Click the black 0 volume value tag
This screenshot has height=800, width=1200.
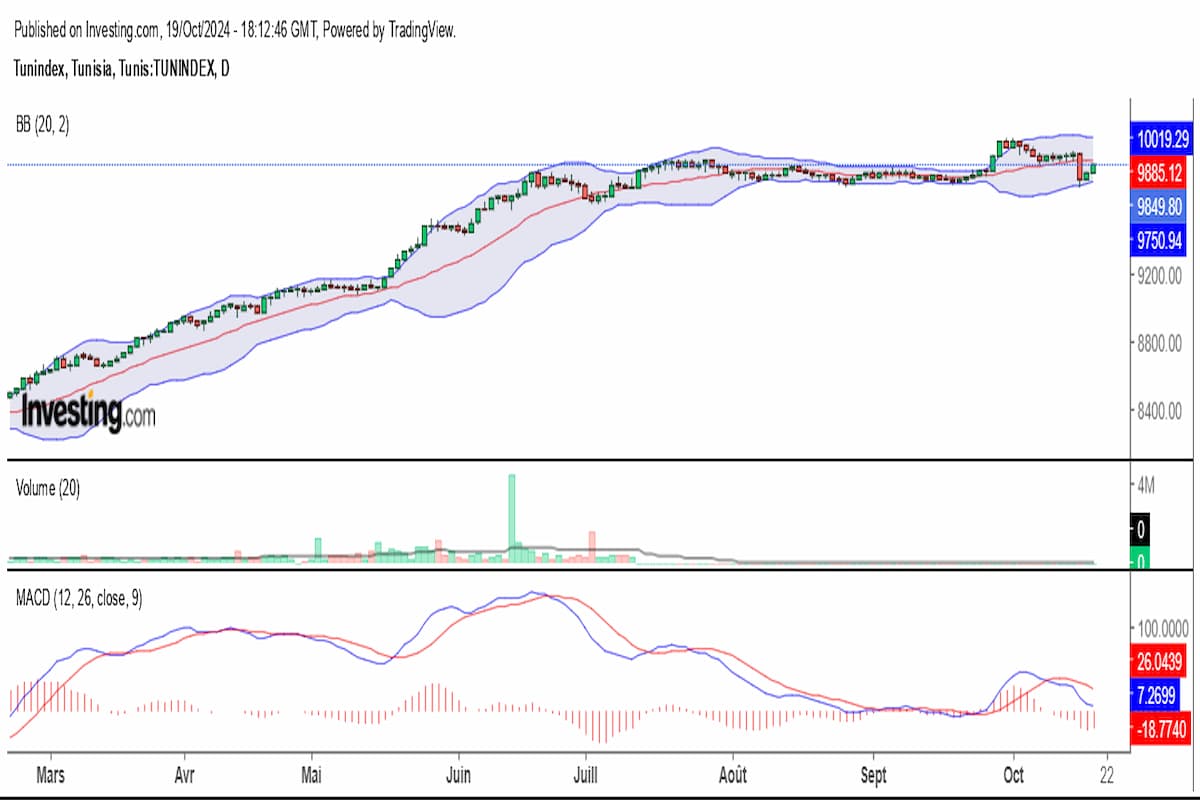tap(1140, 528)
